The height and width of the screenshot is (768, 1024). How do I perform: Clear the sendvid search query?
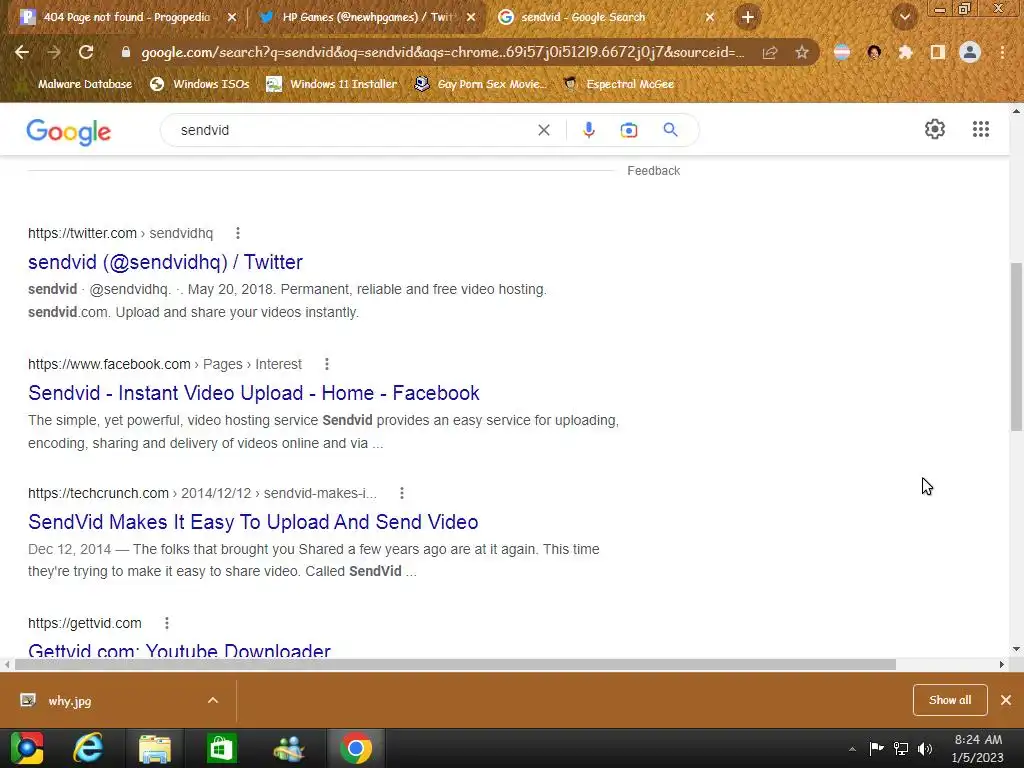[x=543, y=130]
